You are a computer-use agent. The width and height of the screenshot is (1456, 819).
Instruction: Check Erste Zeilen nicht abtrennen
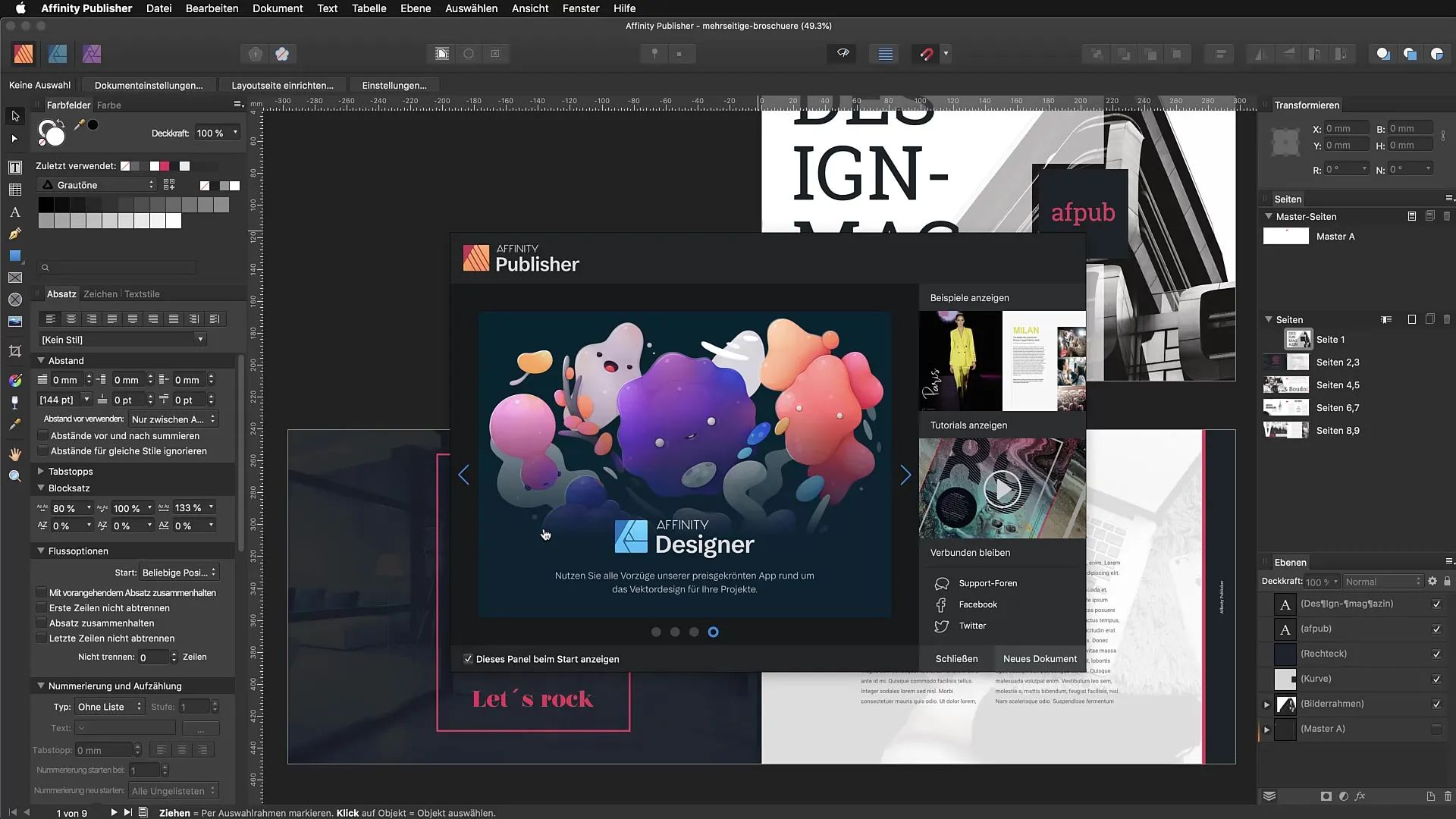pos(42,607)
